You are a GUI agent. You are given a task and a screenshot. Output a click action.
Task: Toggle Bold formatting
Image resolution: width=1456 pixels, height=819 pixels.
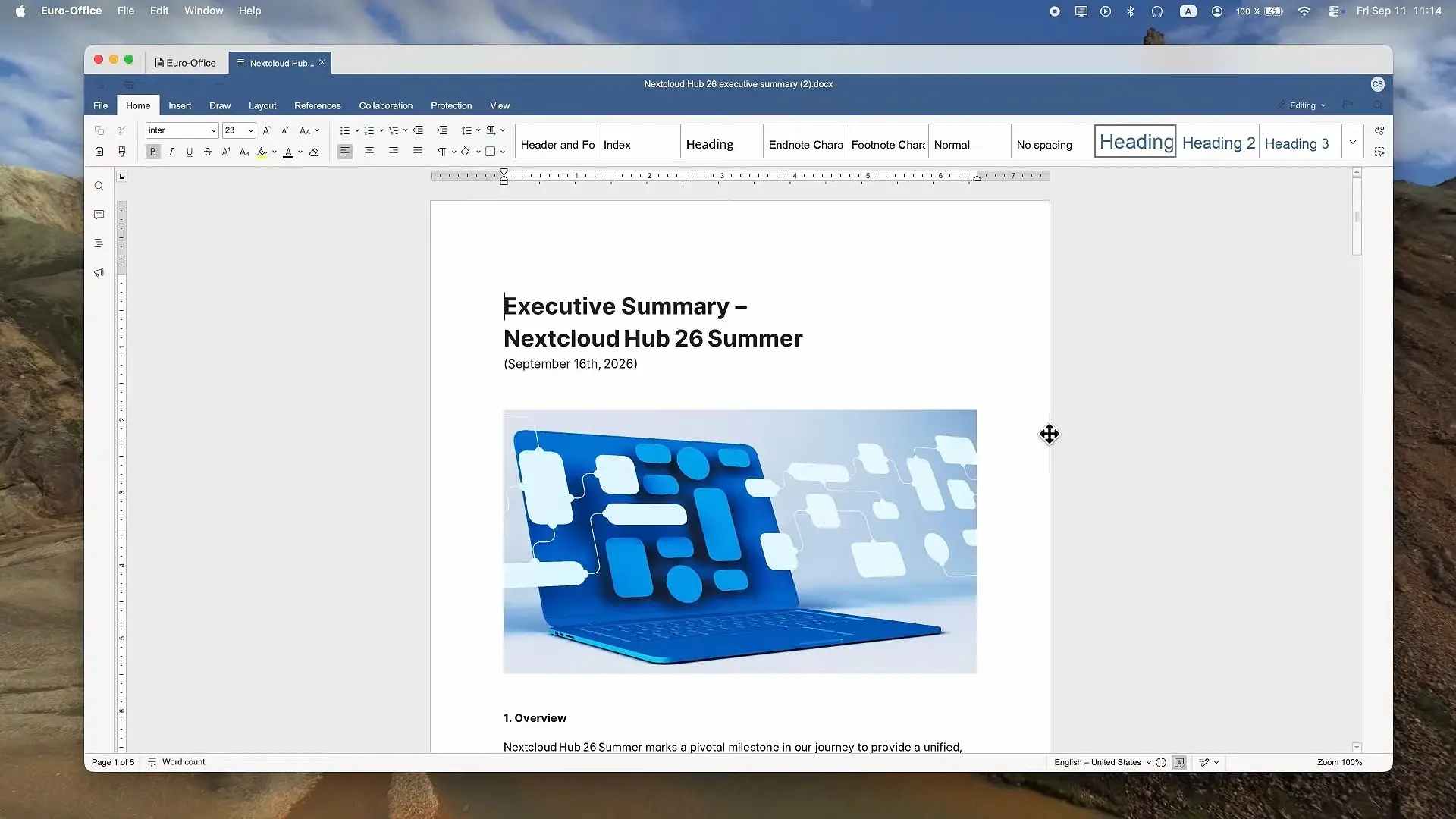[x=153, y=152]
